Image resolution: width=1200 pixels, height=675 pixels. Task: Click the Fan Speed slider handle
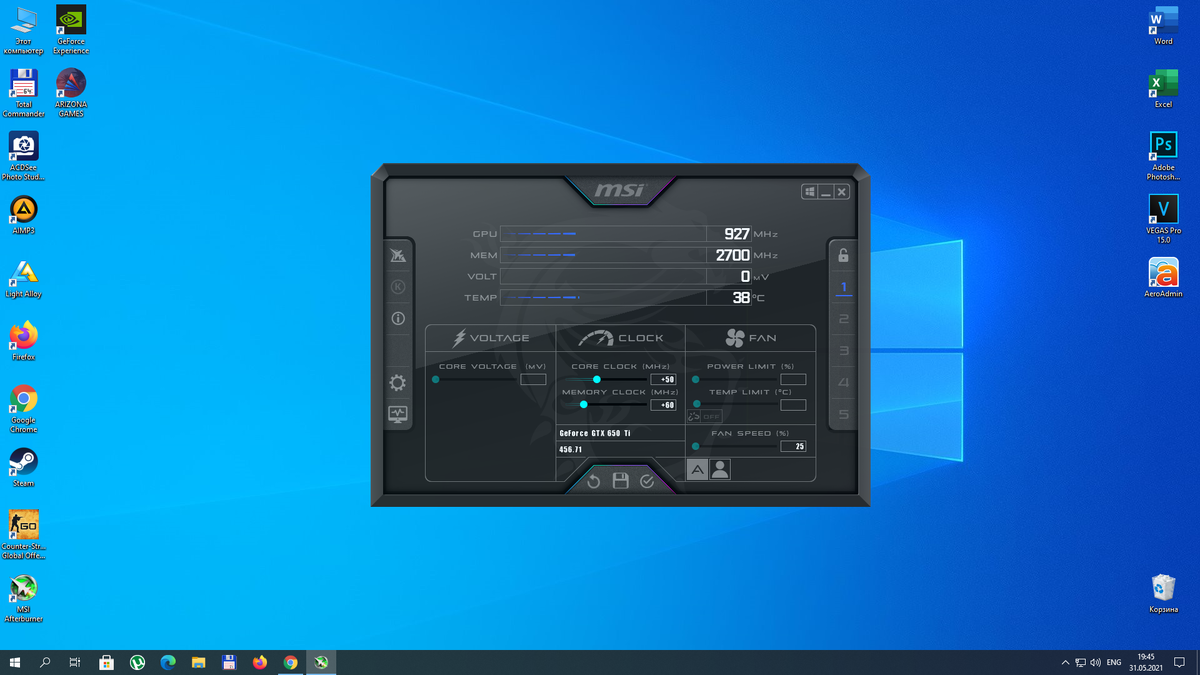tap(695, 446)
